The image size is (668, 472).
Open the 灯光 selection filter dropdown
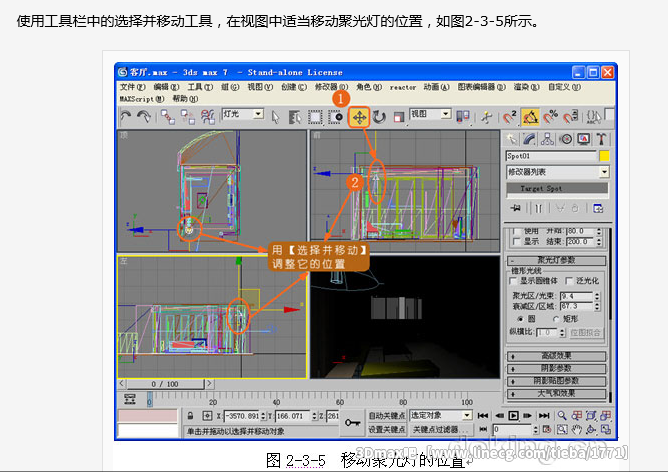pos(242,114)
